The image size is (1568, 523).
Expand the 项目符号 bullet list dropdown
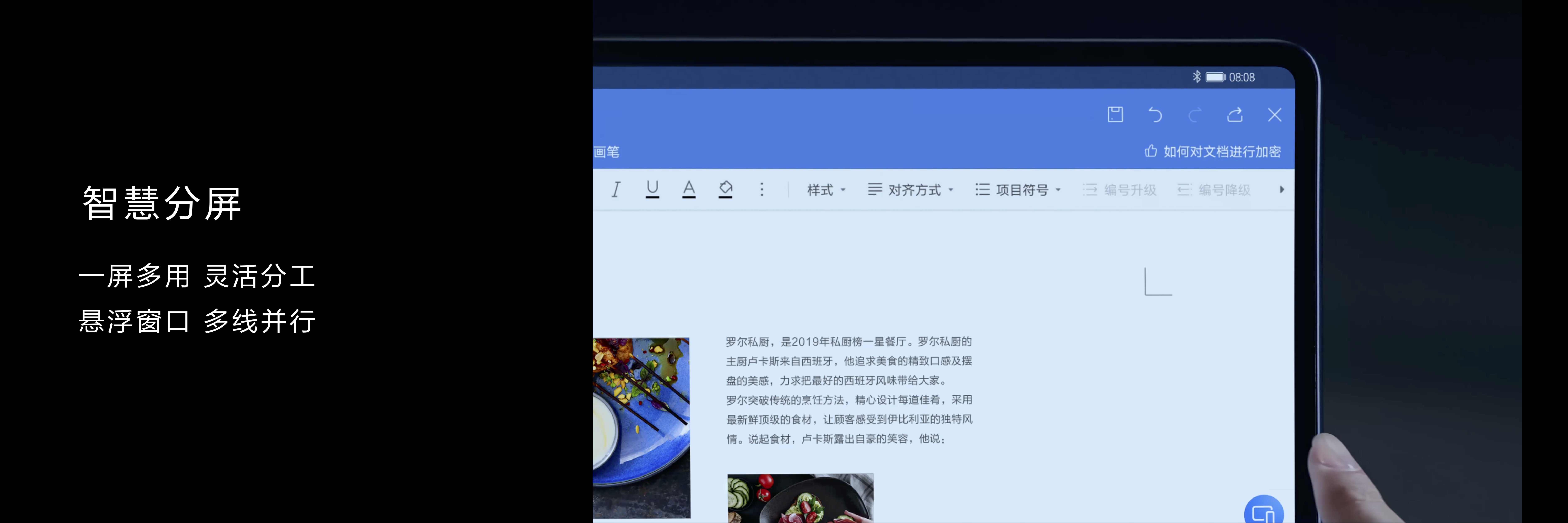point(1018,190)
